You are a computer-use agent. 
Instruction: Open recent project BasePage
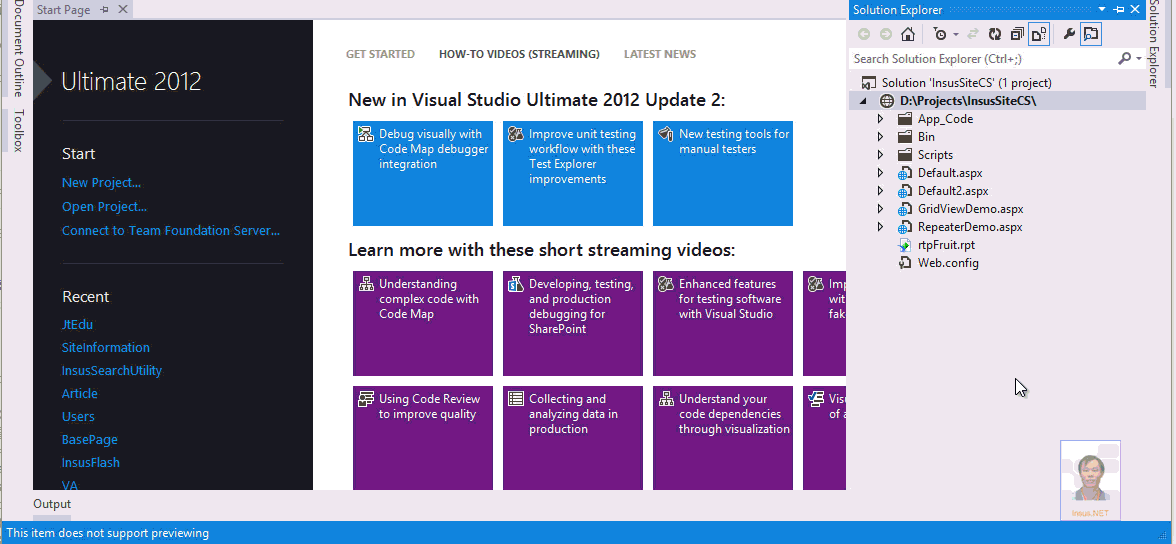[x=89, y=440]
